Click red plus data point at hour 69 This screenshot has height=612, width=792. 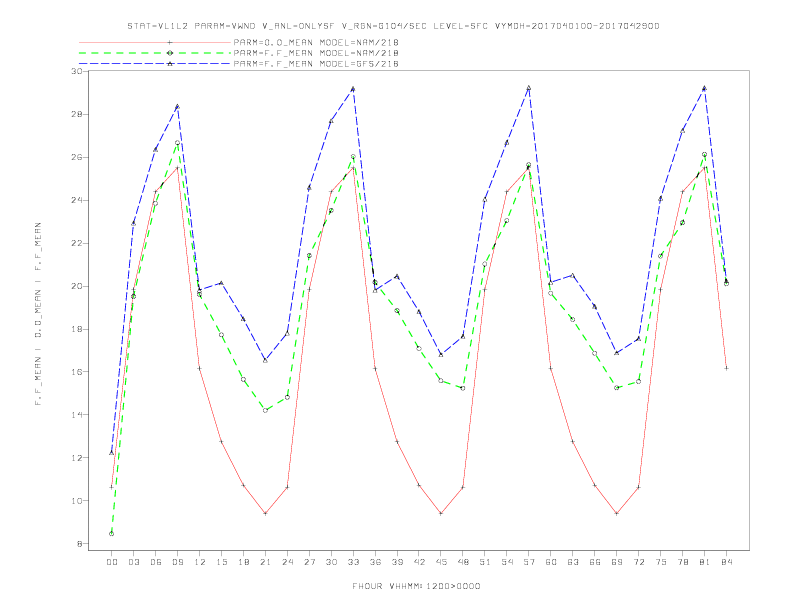(x=617, y=514)
